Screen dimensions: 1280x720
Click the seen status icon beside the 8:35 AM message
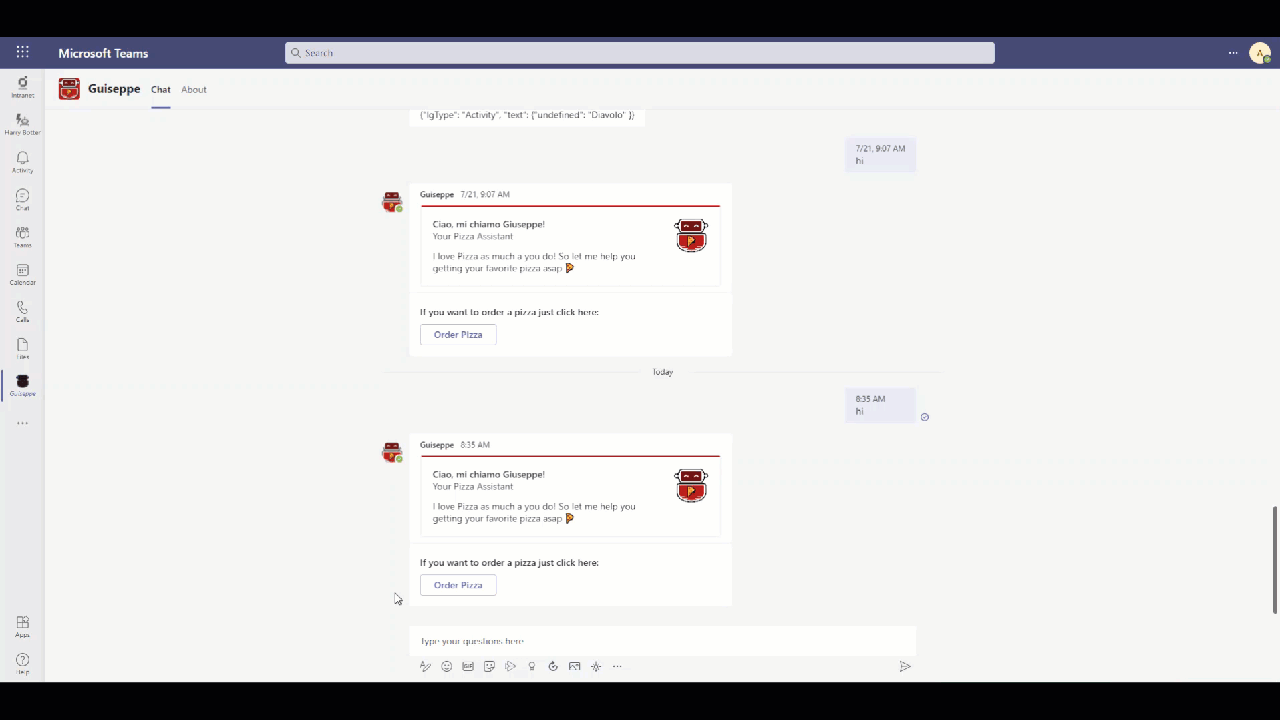click(x=925, y=417)
